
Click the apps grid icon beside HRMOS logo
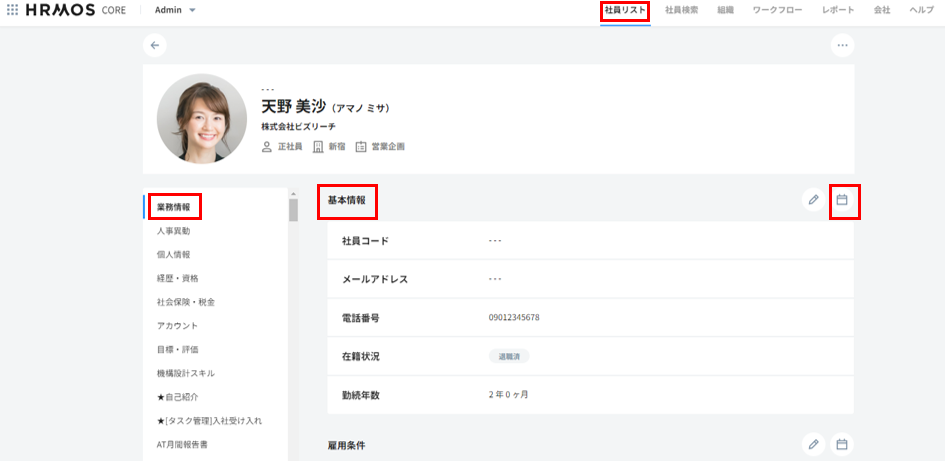pyautogui.click(x=12, y=10)
